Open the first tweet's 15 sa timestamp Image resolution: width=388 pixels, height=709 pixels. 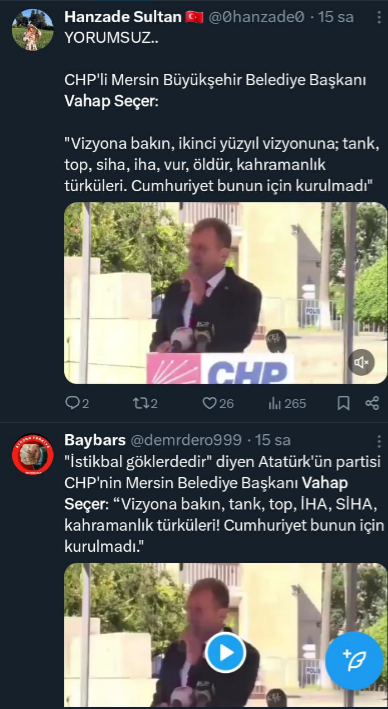(336, 17)
